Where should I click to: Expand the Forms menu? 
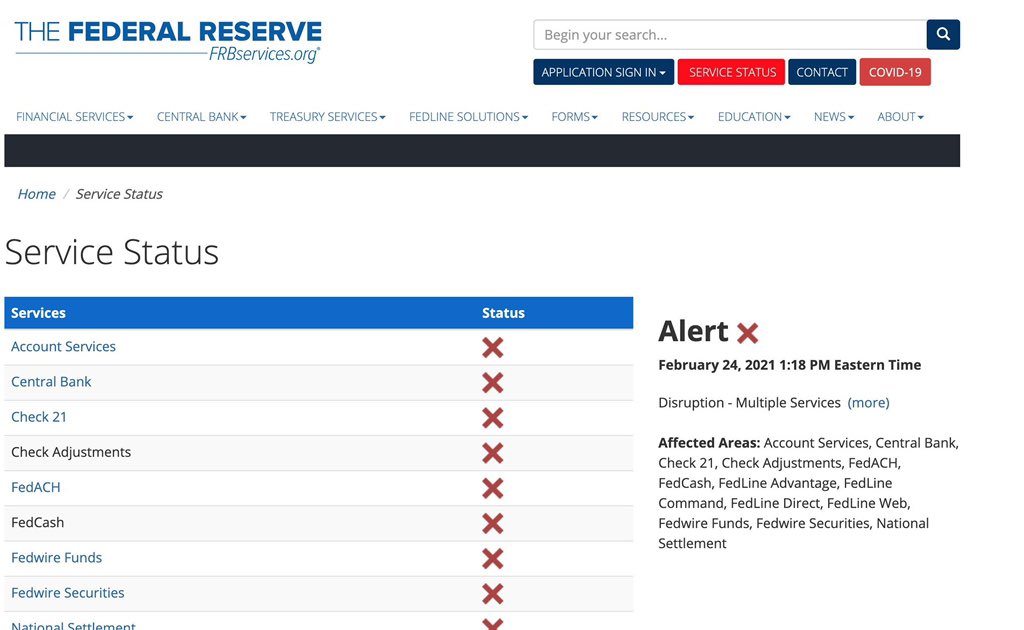pos(574,117)
